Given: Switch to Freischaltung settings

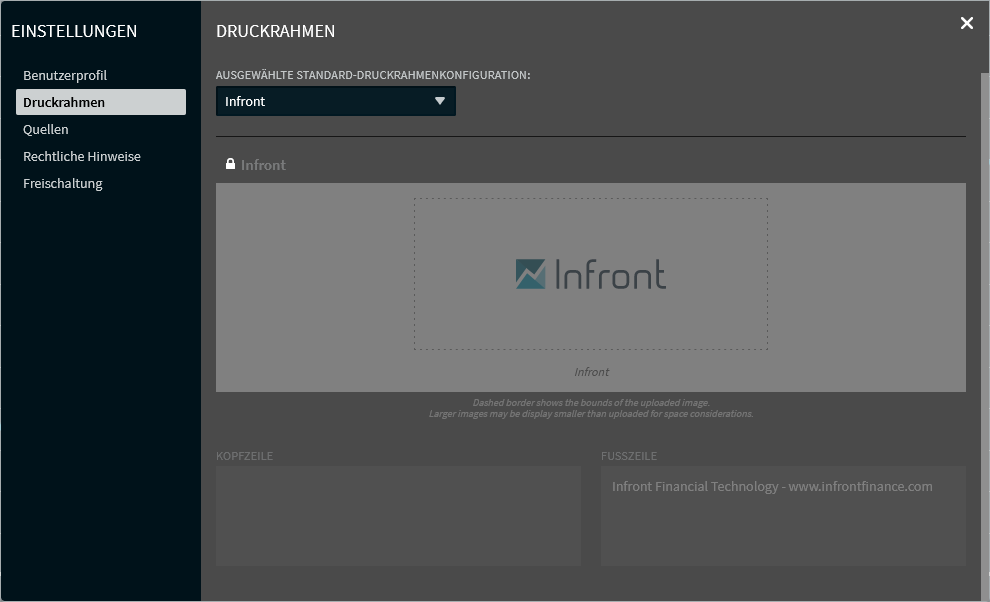Looking at the screenshot, I should 63,183.
